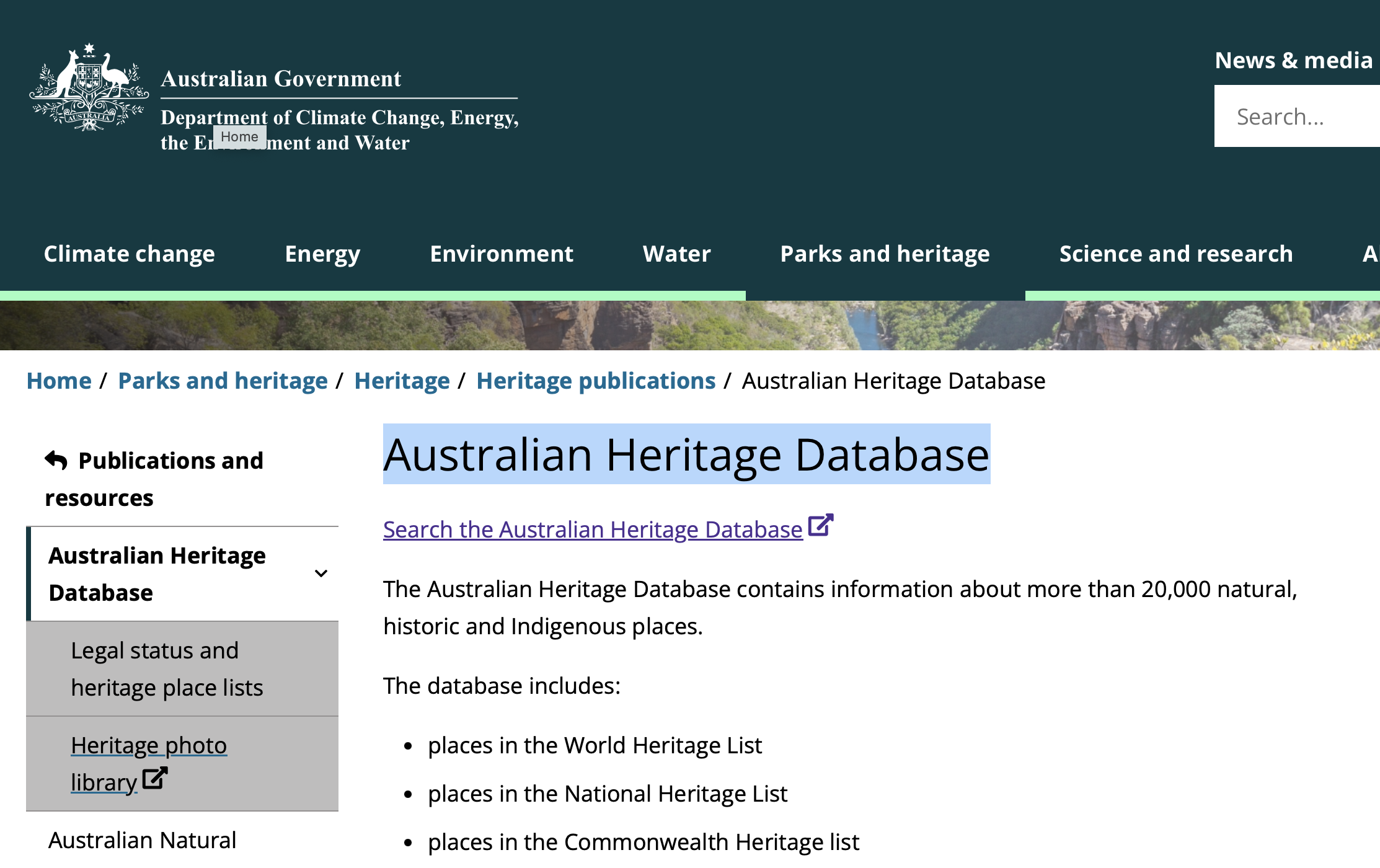This screenshot has width=1380, height=868.
Task: Open Parks and heritage breadcrumb link
Action: click(223, 381)
